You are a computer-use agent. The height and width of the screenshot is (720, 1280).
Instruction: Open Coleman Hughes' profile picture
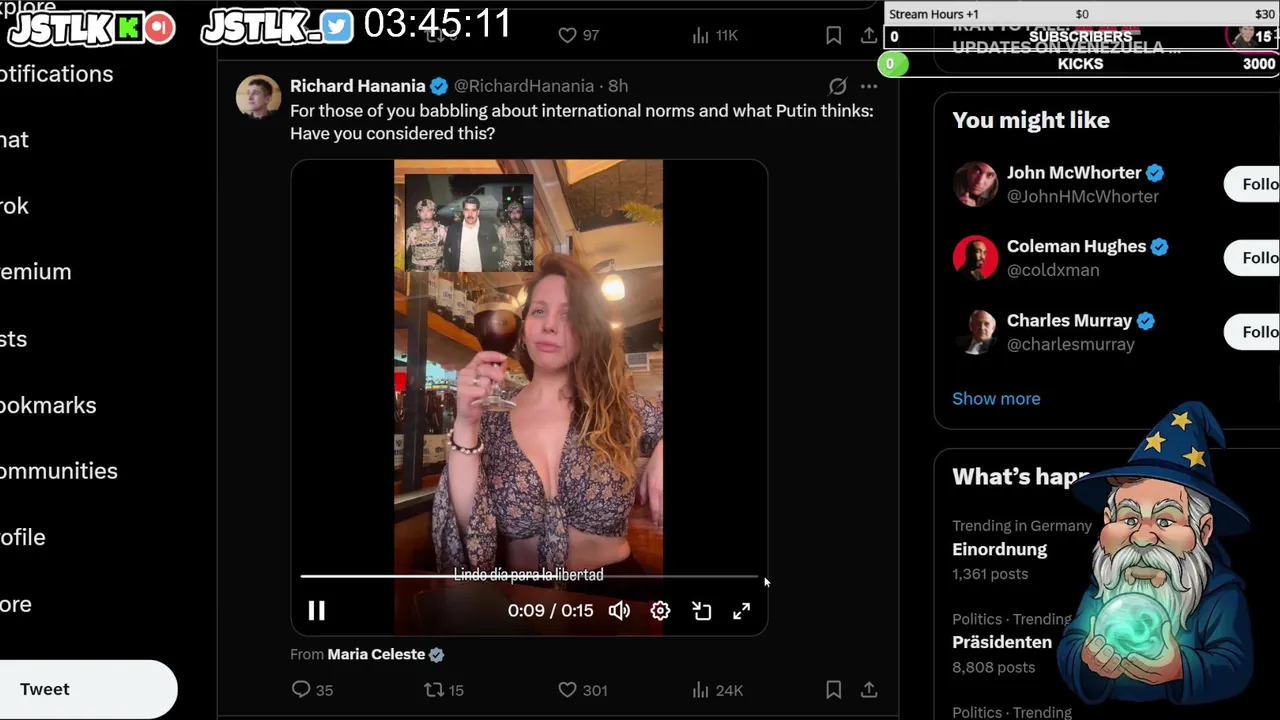pyautogui.click(x=975, y=258)
